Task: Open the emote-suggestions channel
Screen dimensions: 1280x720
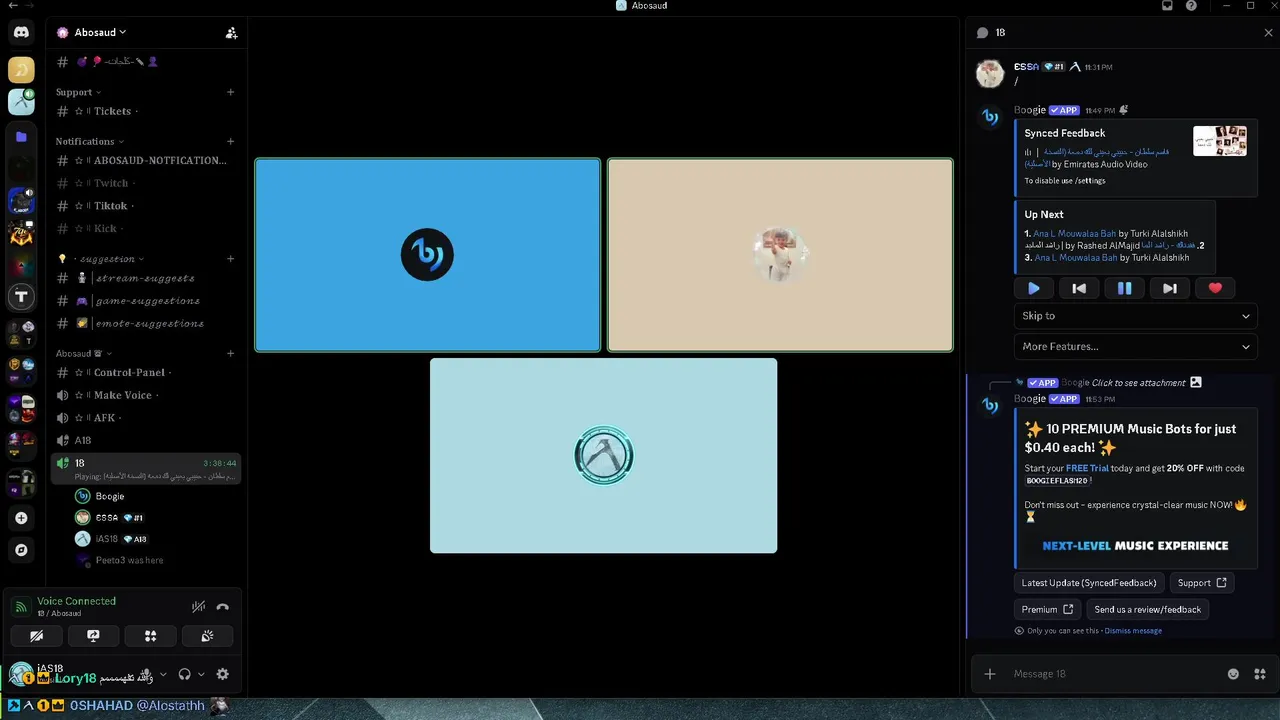Action: point(146,324)
